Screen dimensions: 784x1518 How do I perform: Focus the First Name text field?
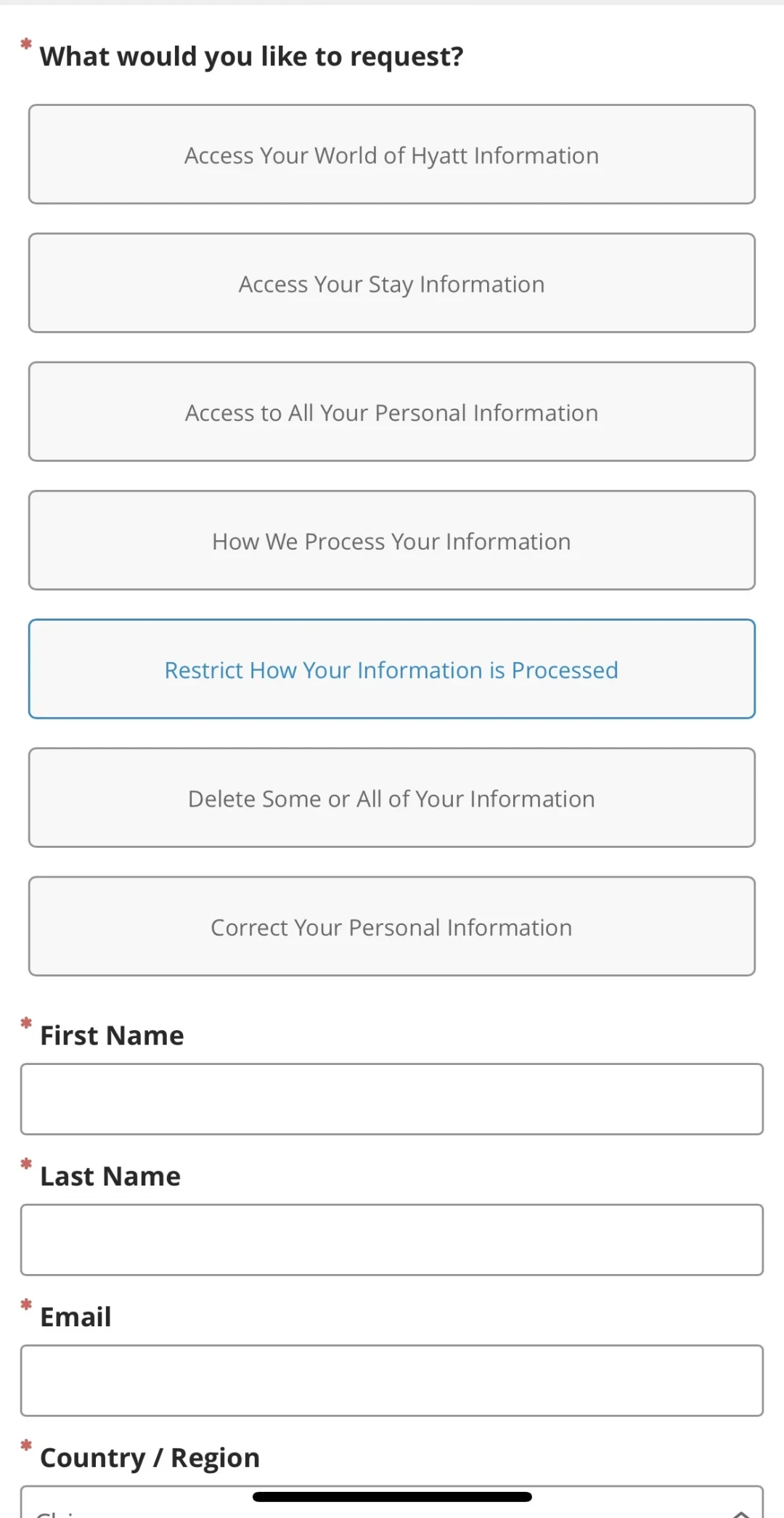point(392,1099)
